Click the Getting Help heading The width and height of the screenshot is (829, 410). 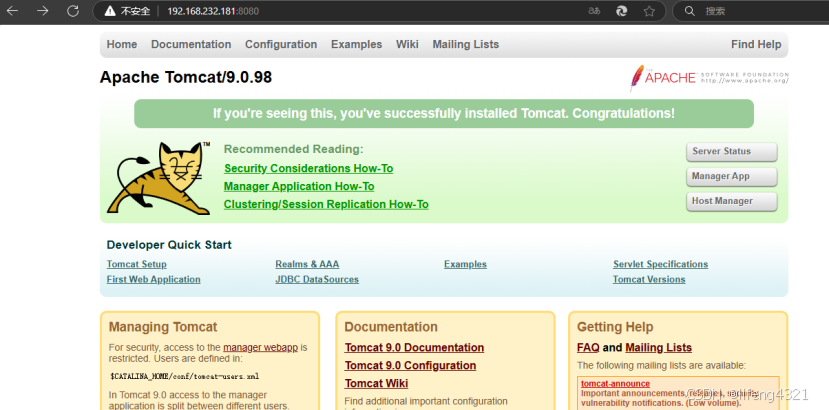coord(615,327)
